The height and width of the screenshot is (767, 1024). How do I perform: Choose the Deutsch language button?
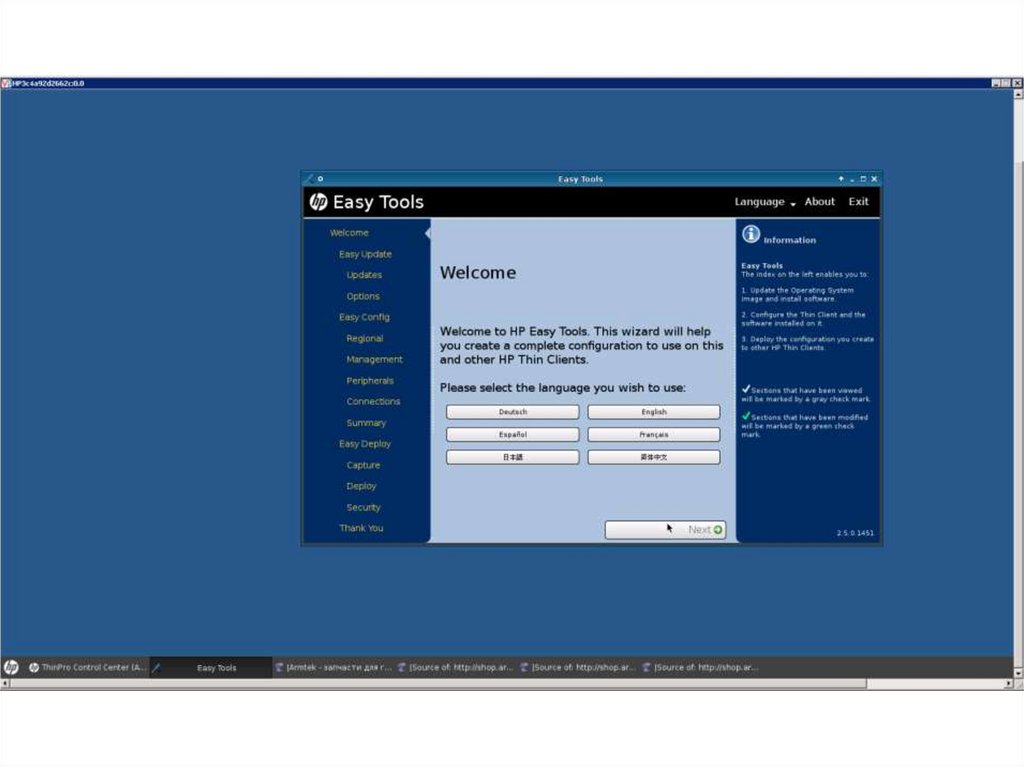point(513,412)
